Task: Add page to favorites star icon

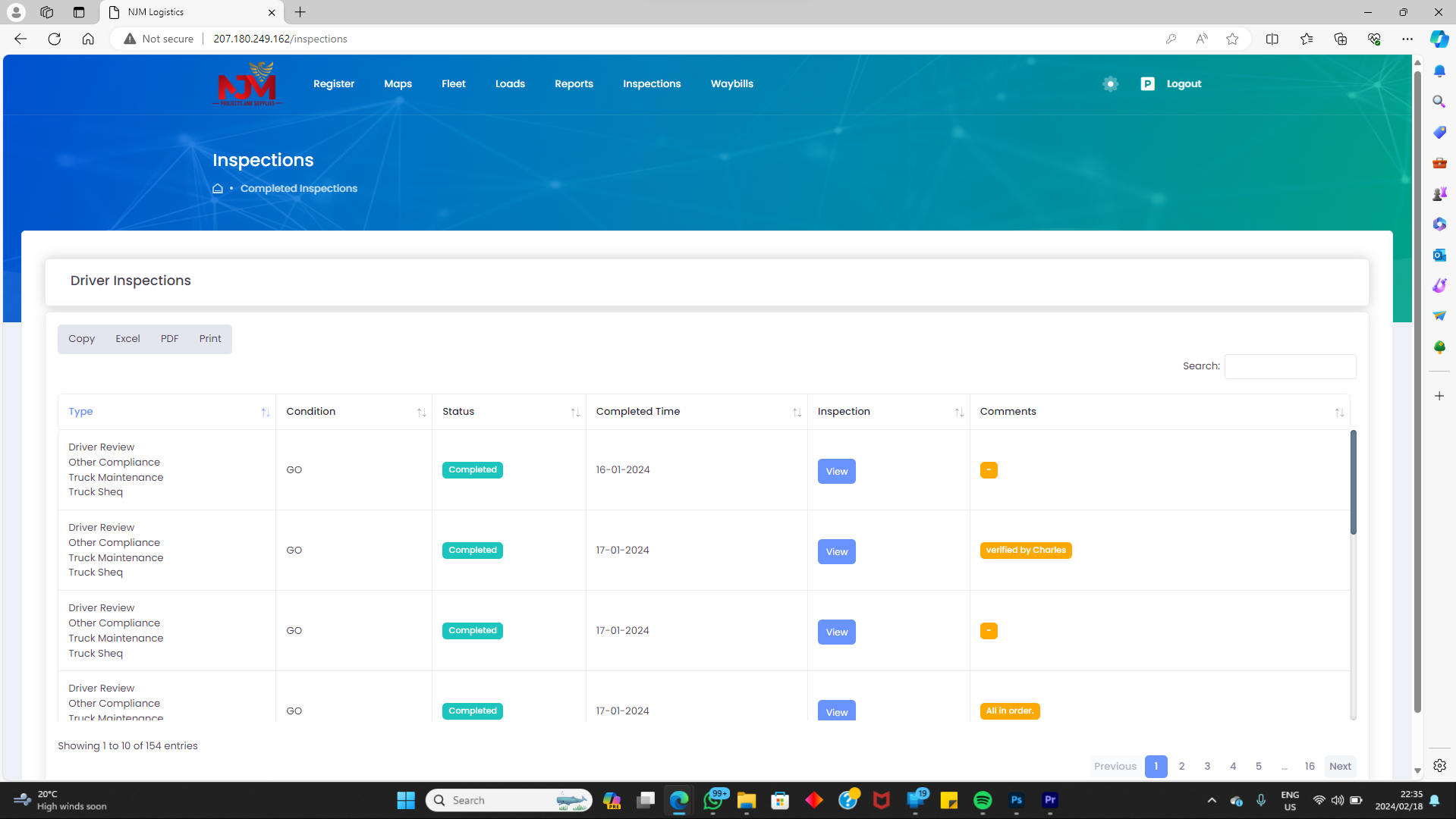Action: (x=1232, y=39)
